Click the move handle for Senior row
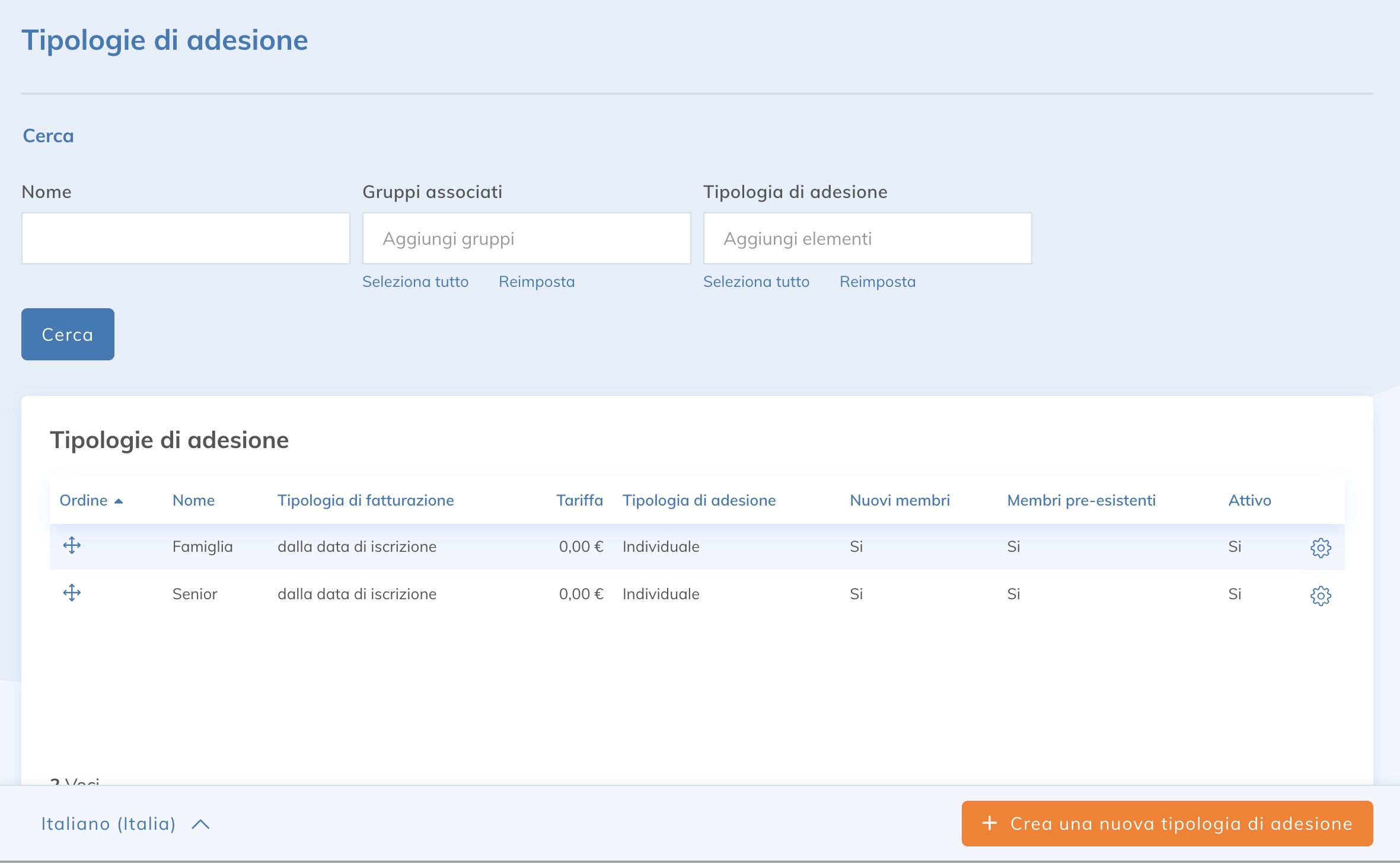The height and width of the screenshot is (863, 1400). point(72,593)
